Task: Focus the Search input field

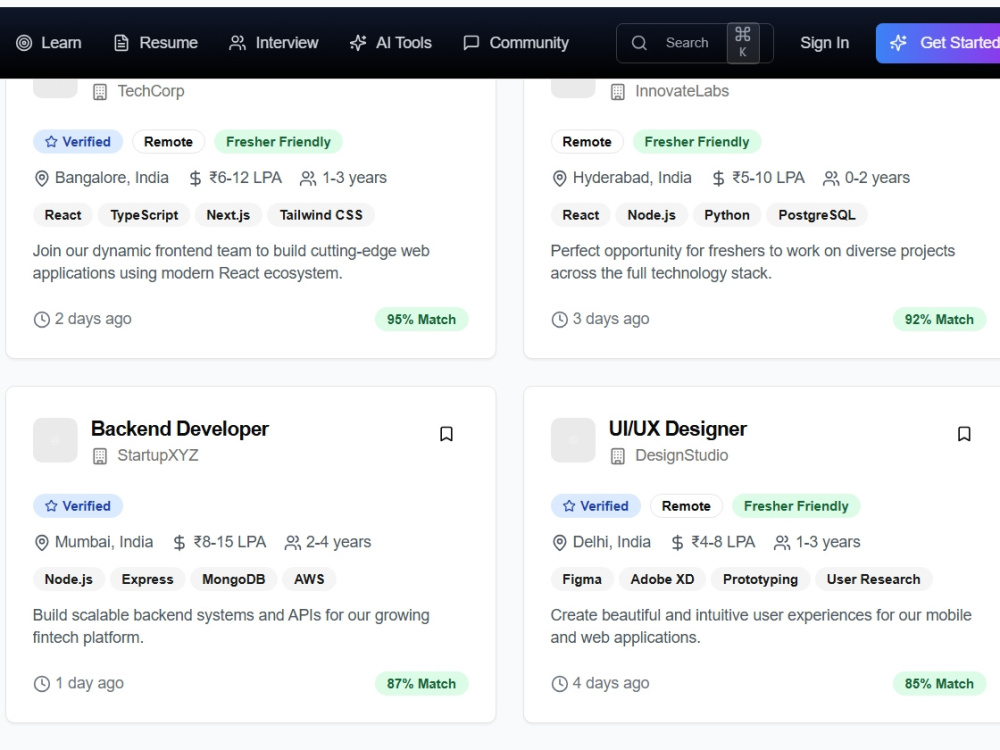Action: (x=695, y=43)
